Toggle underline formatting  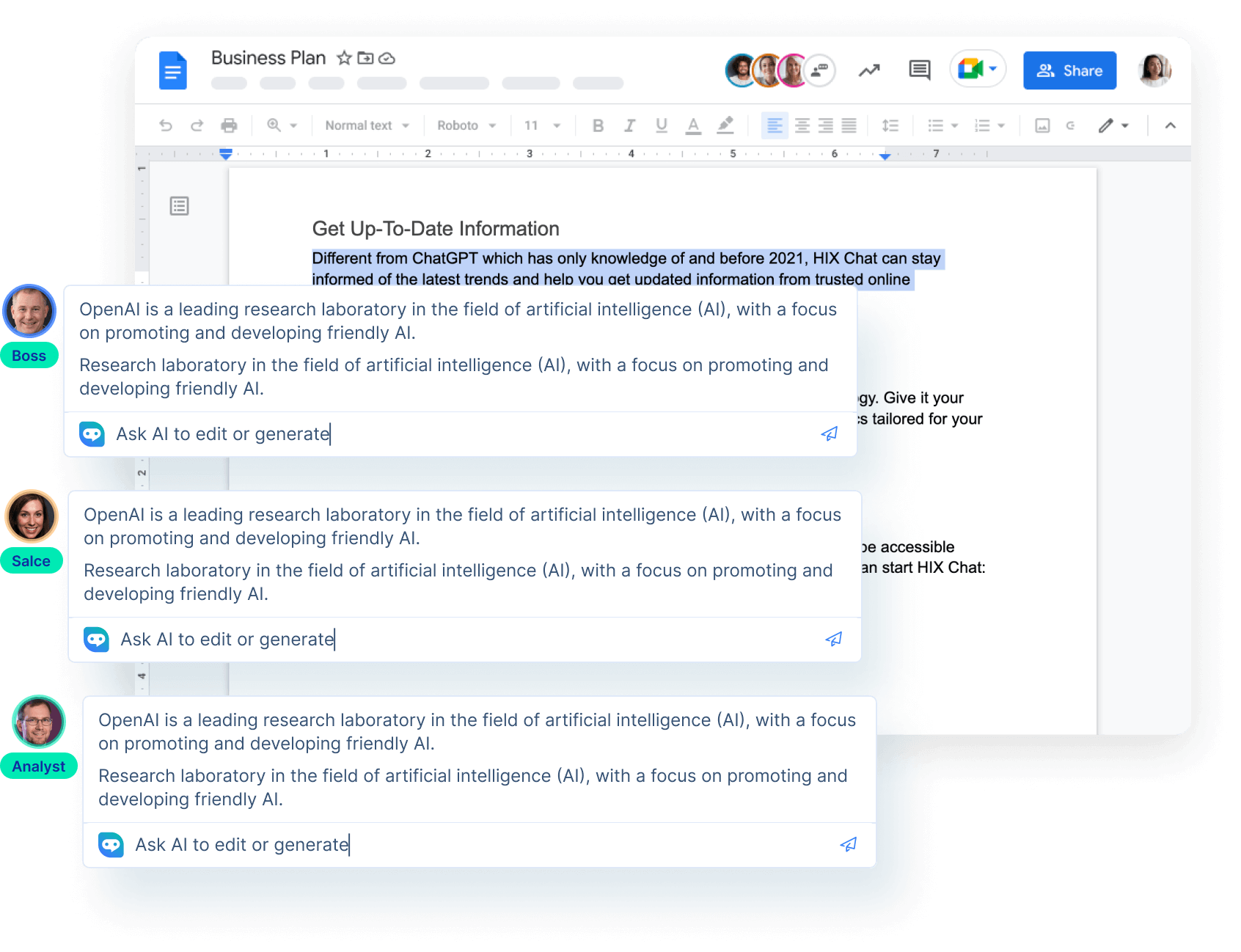[661, 125]
